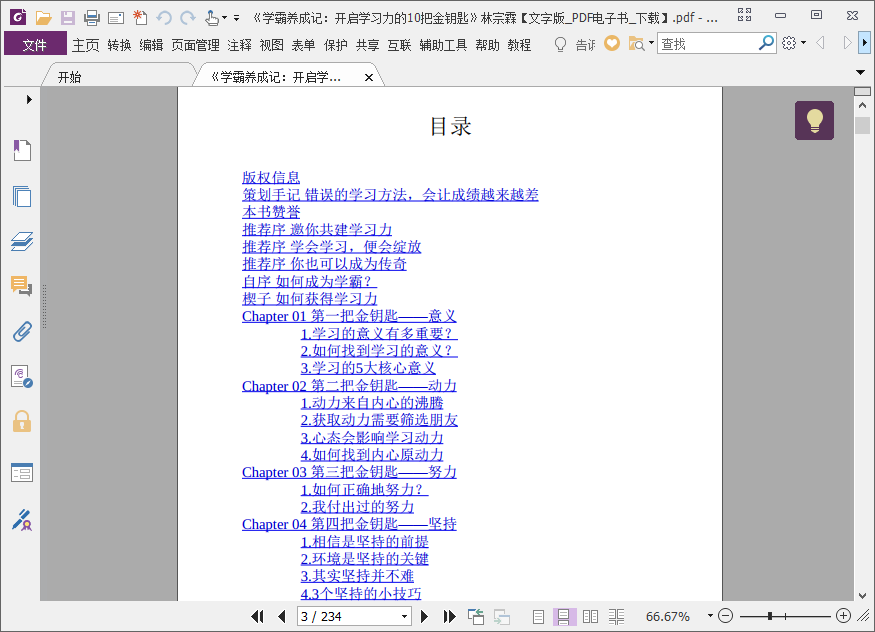This screenshot has height=632, width=875.
Task: Open the zoom percentage dropdown
Action: point(710,616)
